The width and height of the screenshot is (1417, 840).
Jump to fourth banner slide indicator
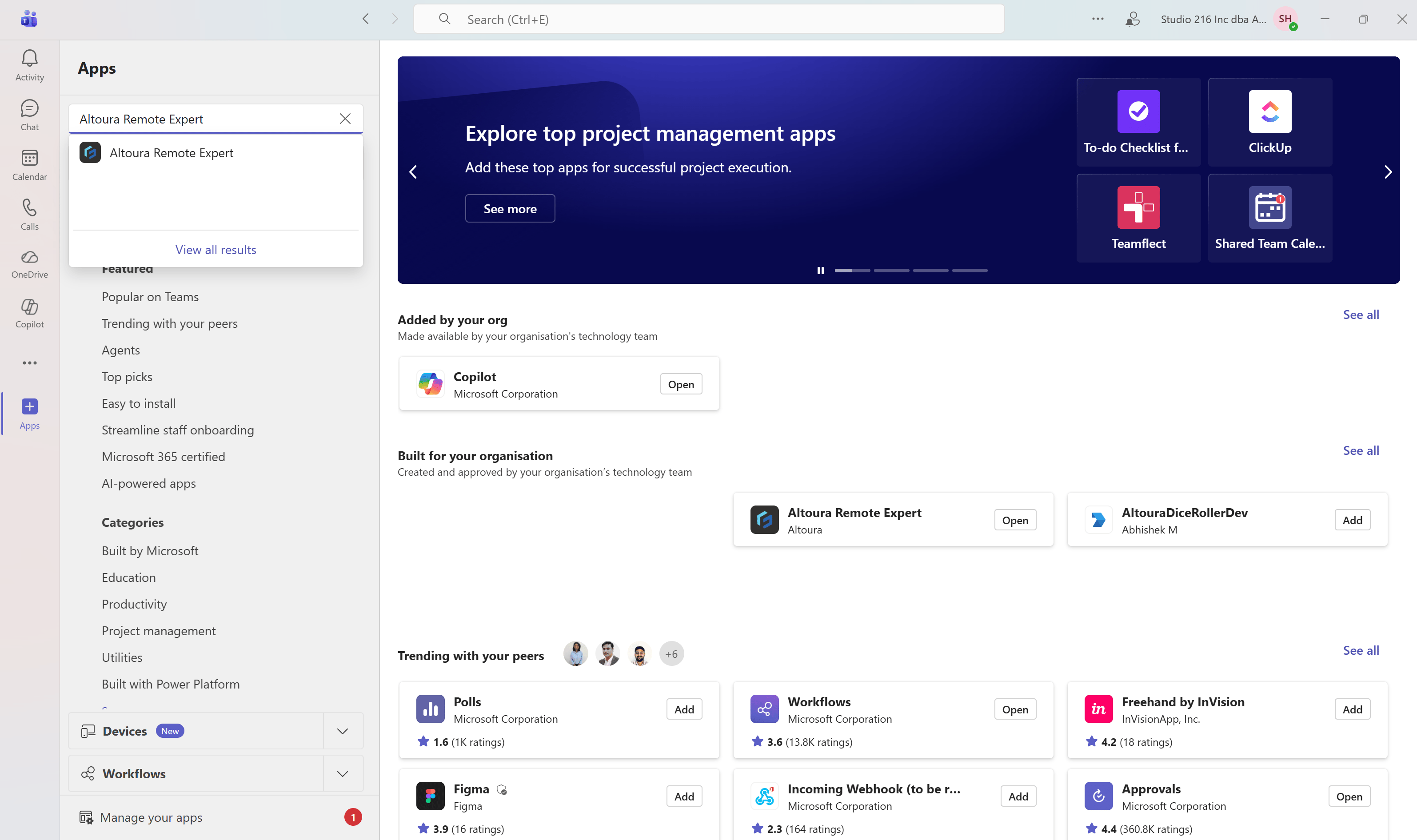coord(970,271)
